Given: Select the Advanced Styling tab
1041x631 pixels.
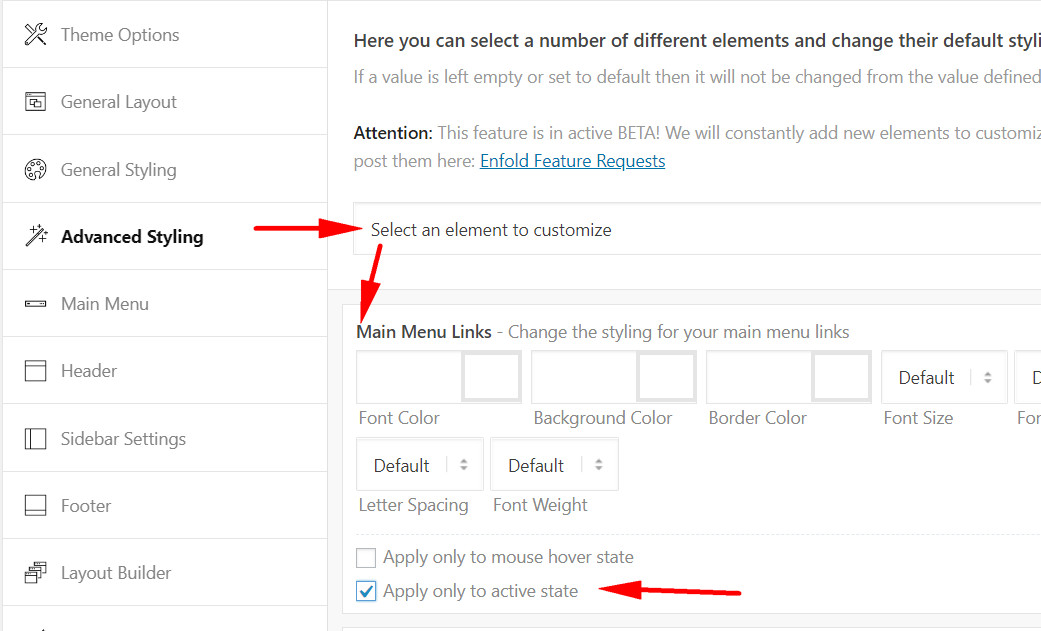Looking at the screenshot, I should point(165,236).
